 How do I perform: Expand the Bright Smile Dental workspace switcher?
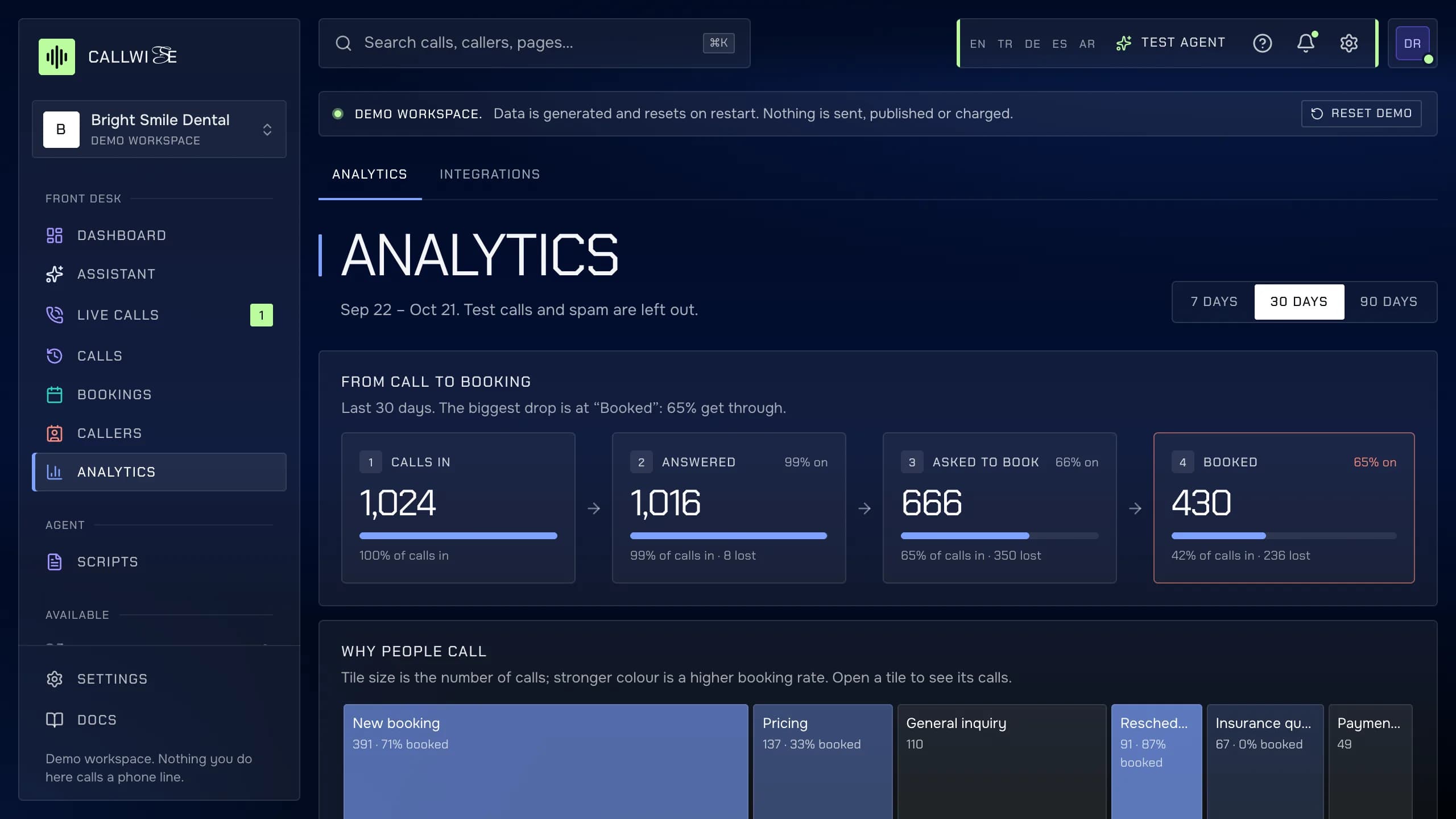(159, 129)
